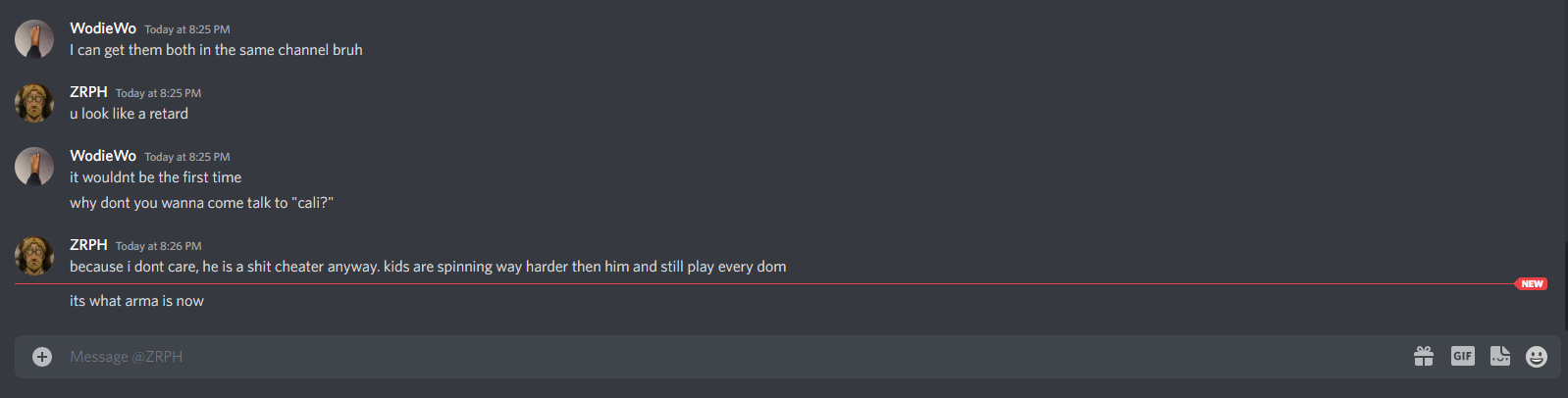Click the 'Today at 8:26 PM' timestamp

tap(158, 246)
